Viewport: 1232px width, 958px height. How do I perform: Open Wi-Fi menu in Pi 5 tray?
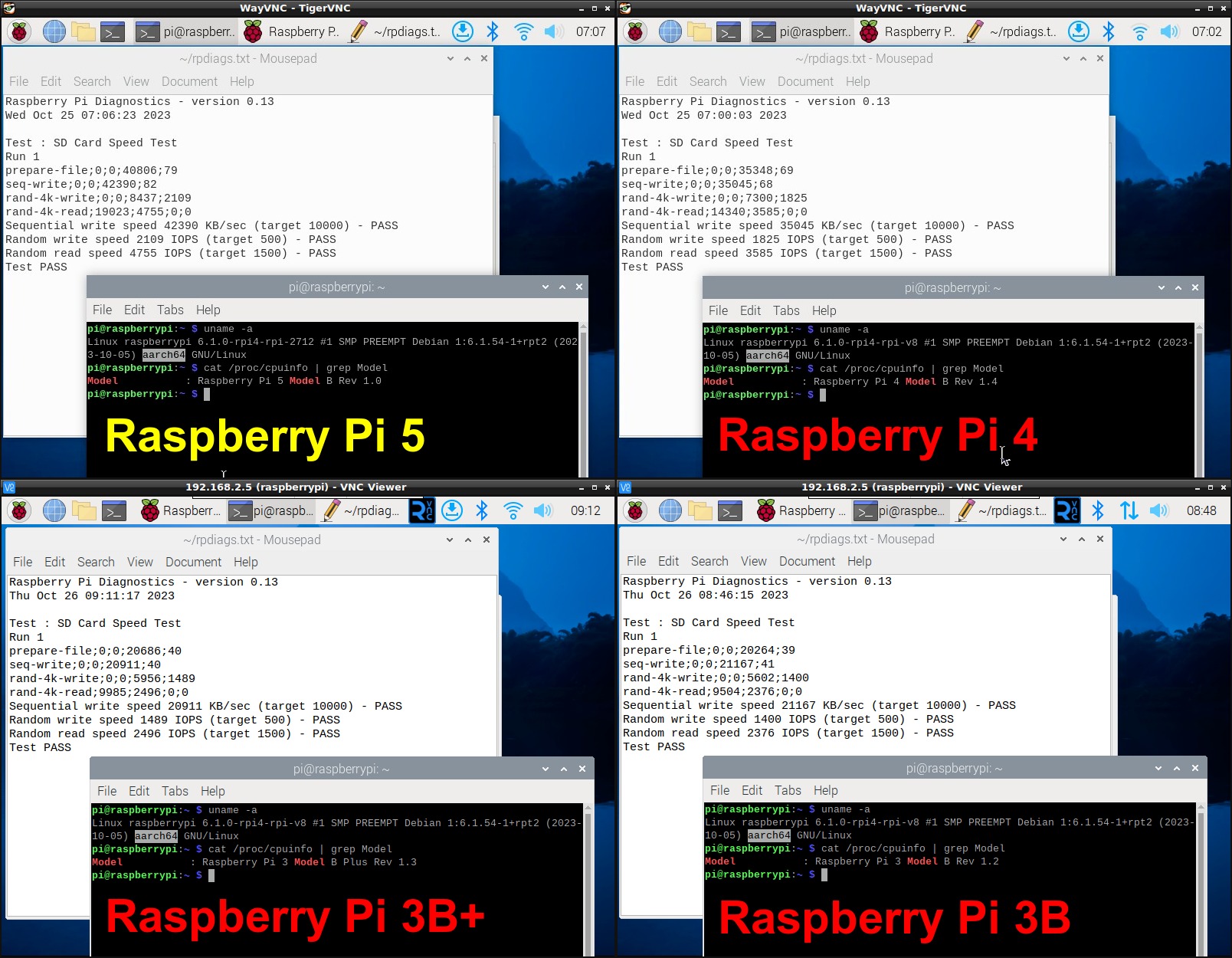(523, 31)
